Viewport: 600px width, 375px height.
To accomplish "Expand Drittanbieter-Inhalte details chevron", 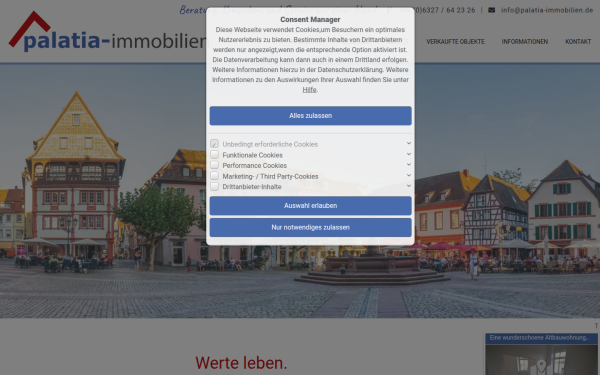I will [409, 186].
